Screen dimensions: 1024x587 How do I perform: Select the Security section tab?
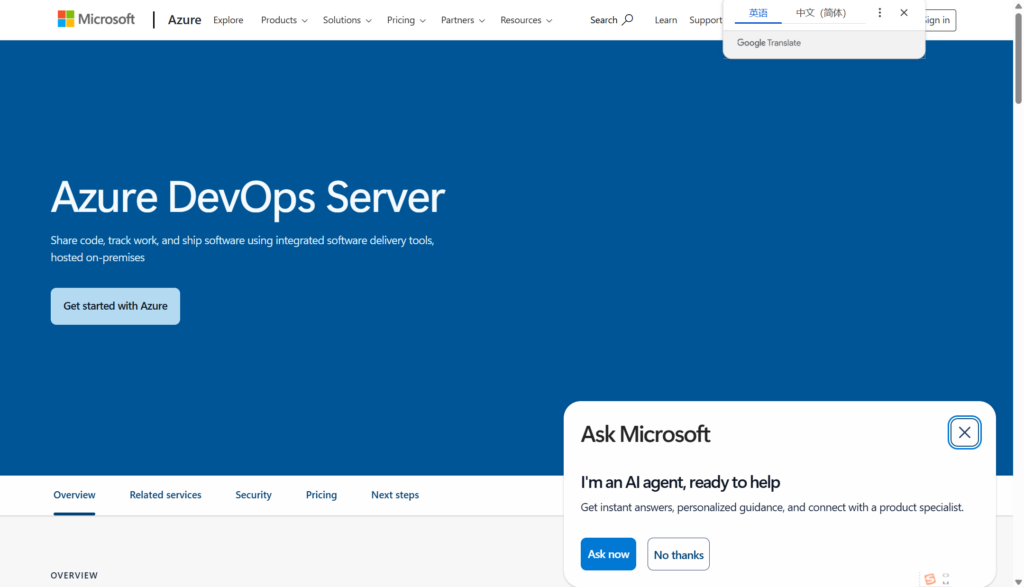[x=253, y=495]
